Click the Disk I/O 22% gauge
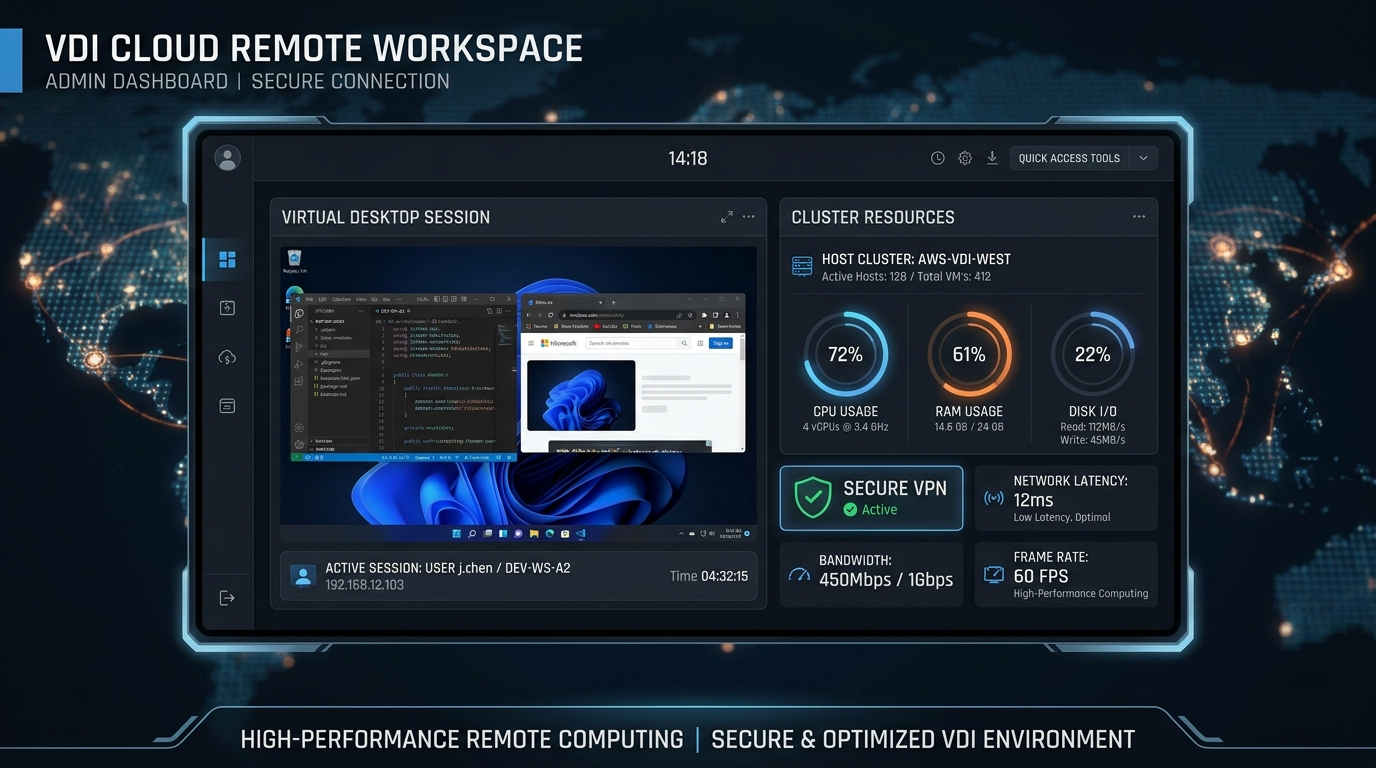 [1092, 354]
